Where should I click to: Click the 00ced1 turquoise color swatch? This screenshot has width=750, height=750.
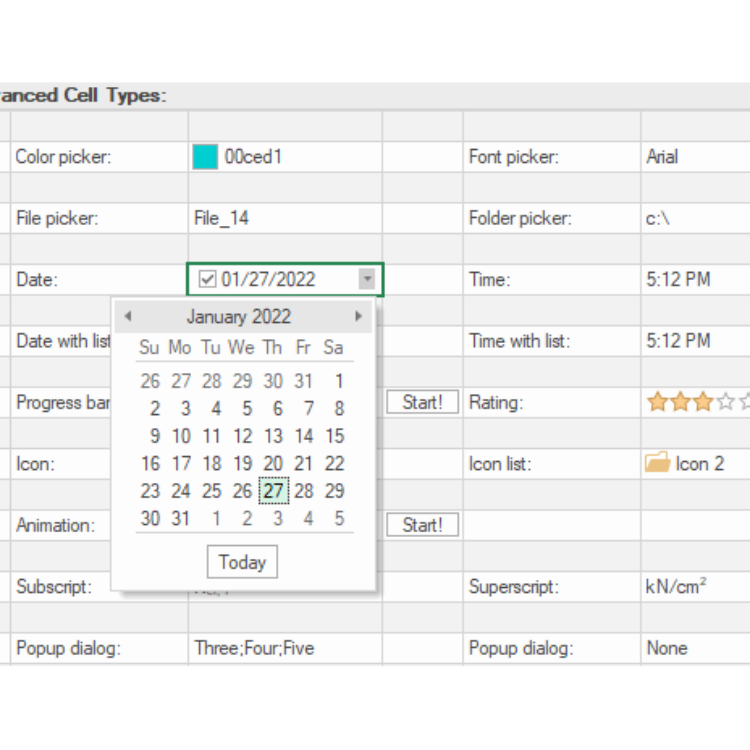(x=205, y=157)
